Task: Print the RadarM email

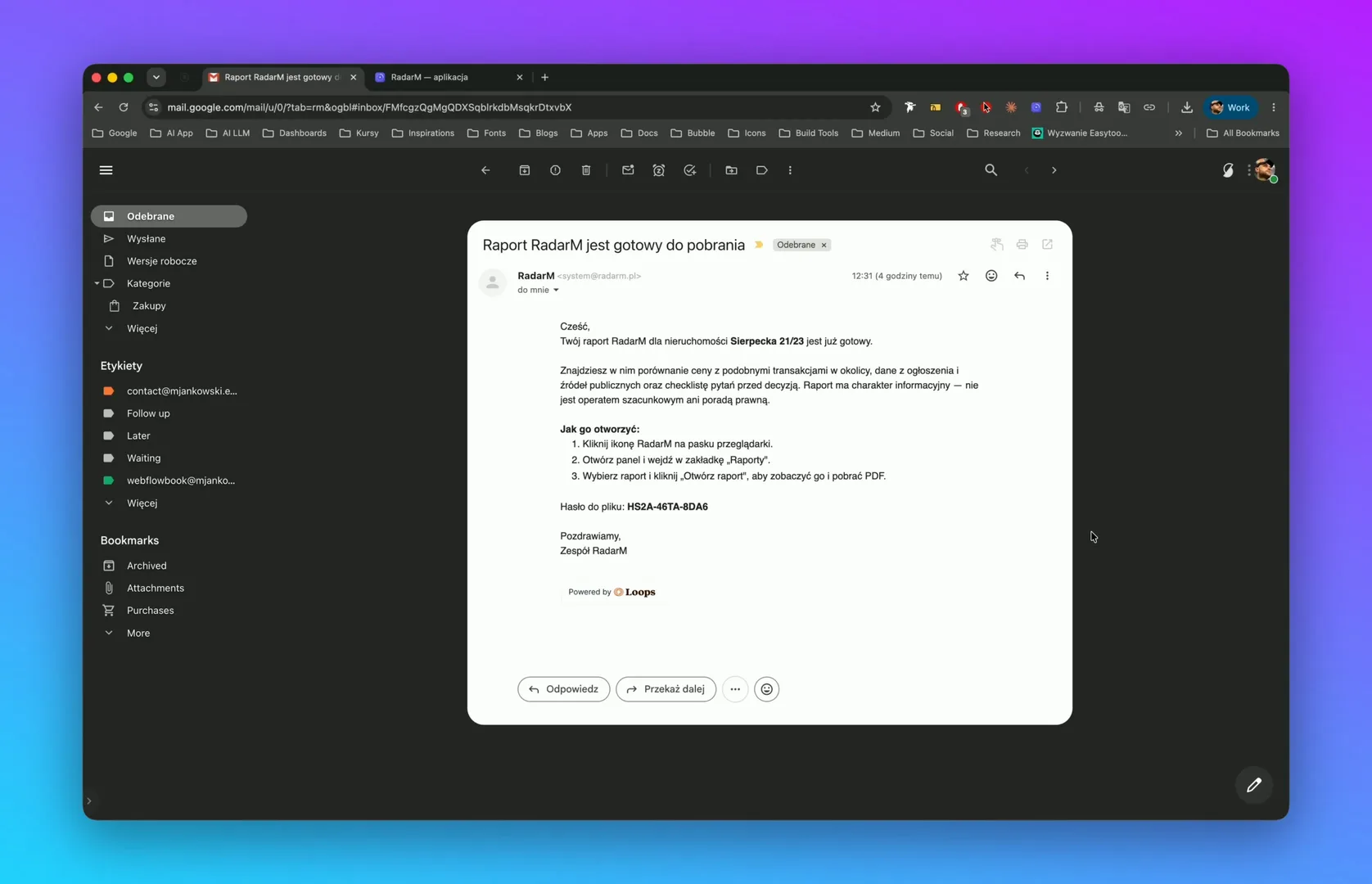Action: (1022, 245)
